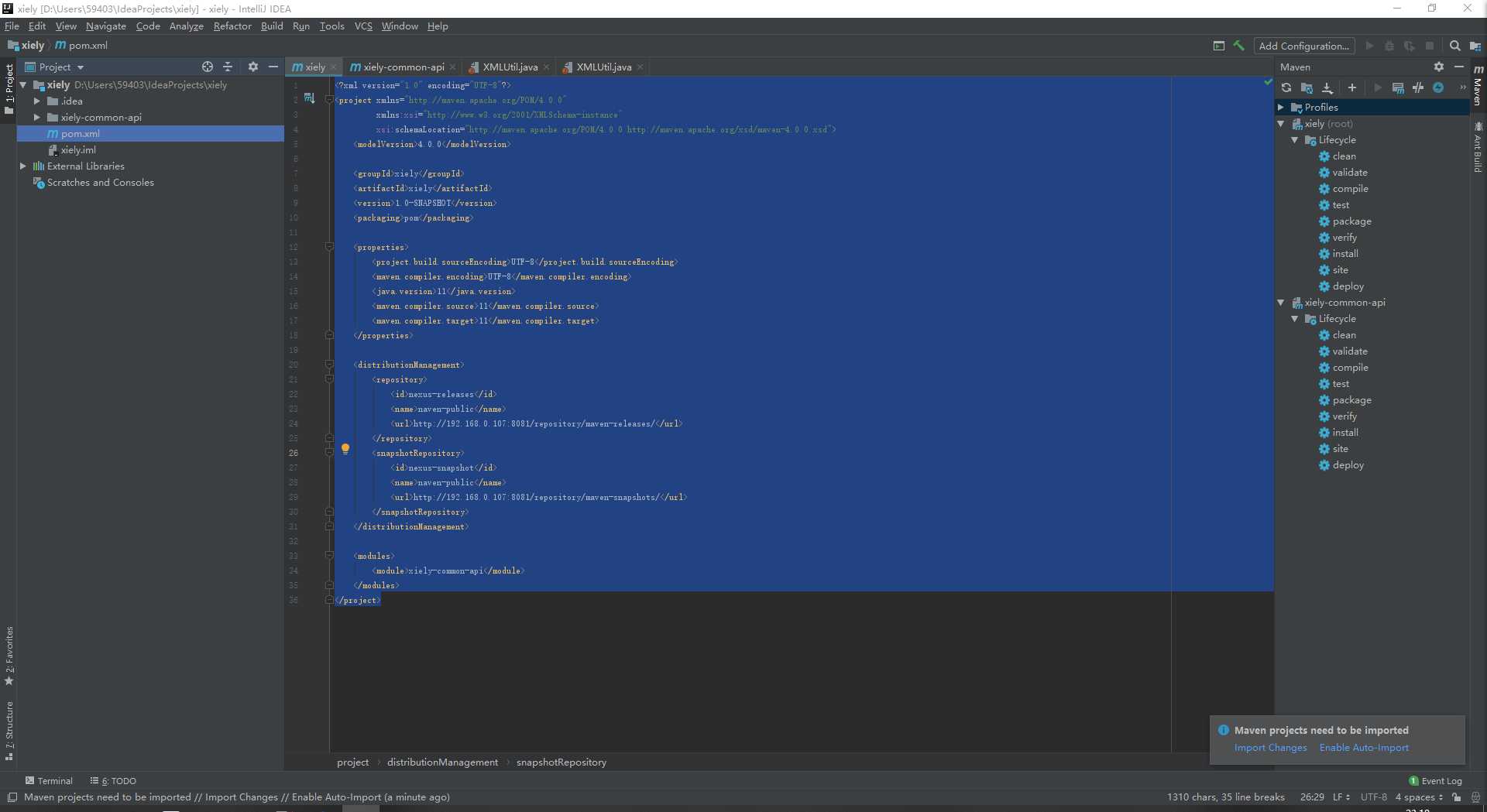The width and height of the screenshot is (1487, 812).
Task: Click the Search Everywhere magnifier icon
Action: 1454,46
